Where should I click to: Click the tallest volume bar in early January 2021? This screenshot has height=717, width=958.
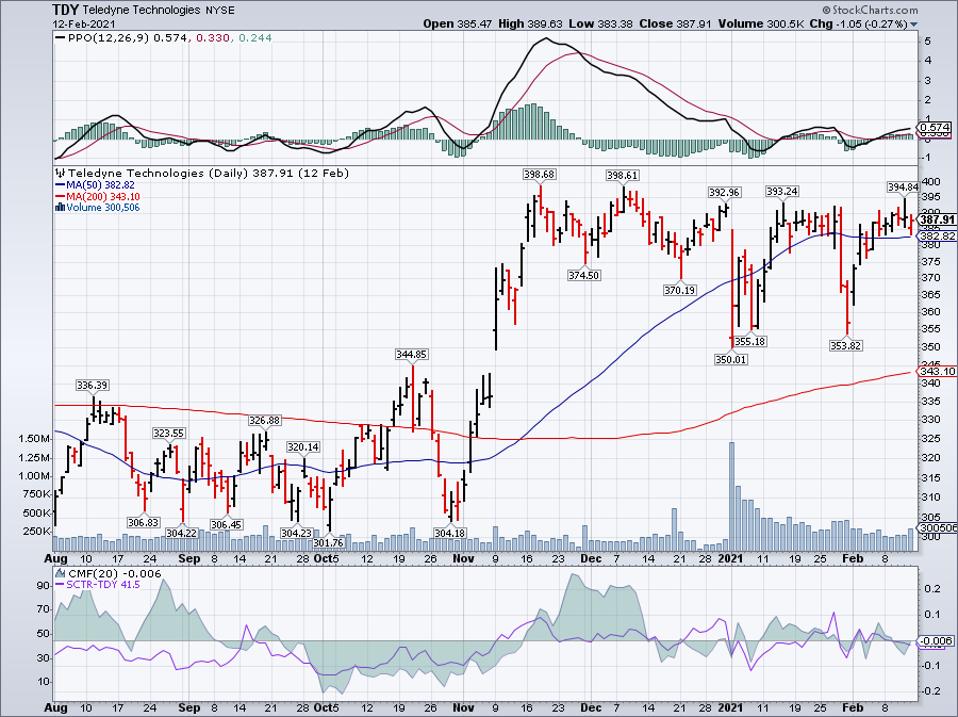(x=731, y=496)
